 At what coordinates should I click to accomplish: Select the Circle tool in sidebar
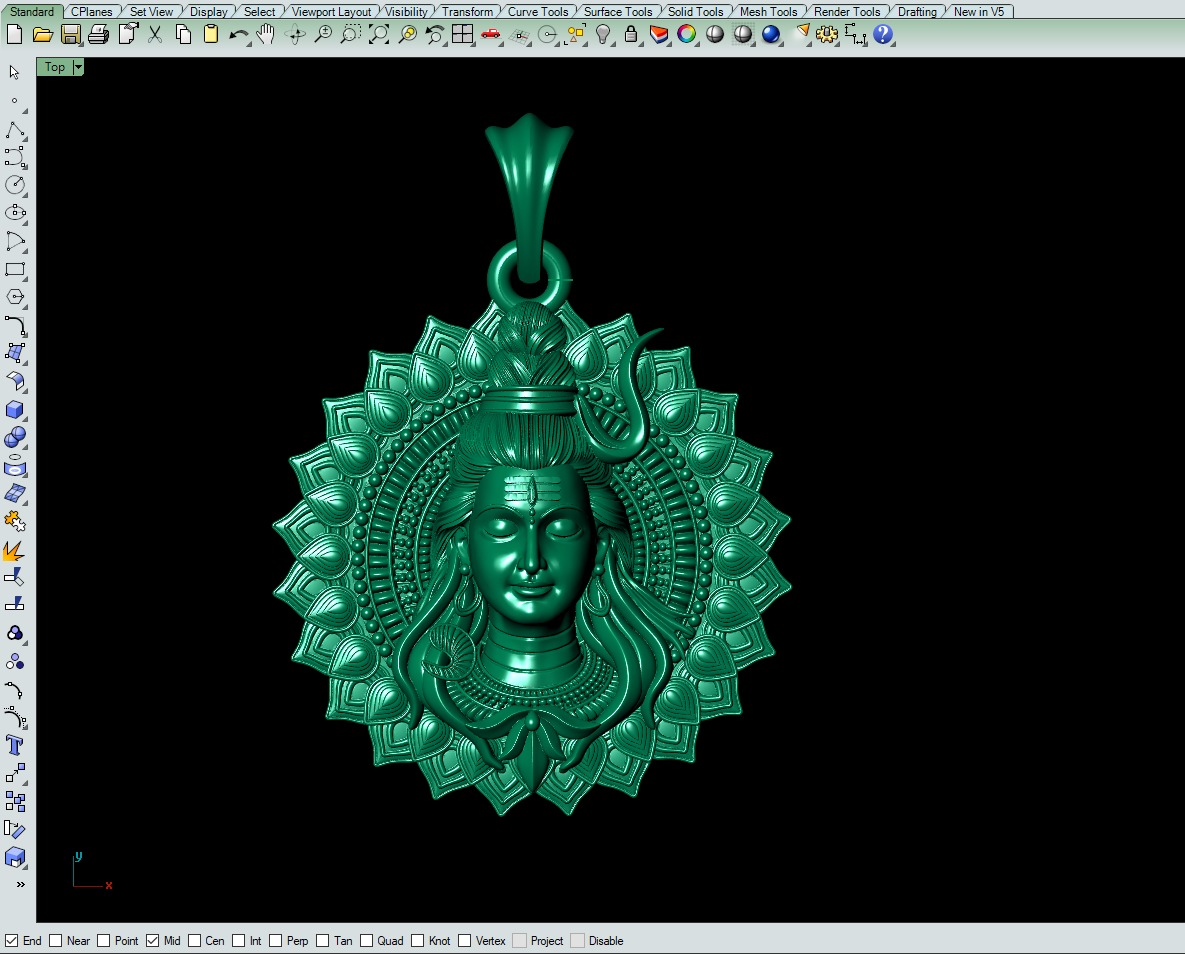[x=15, y=184]
